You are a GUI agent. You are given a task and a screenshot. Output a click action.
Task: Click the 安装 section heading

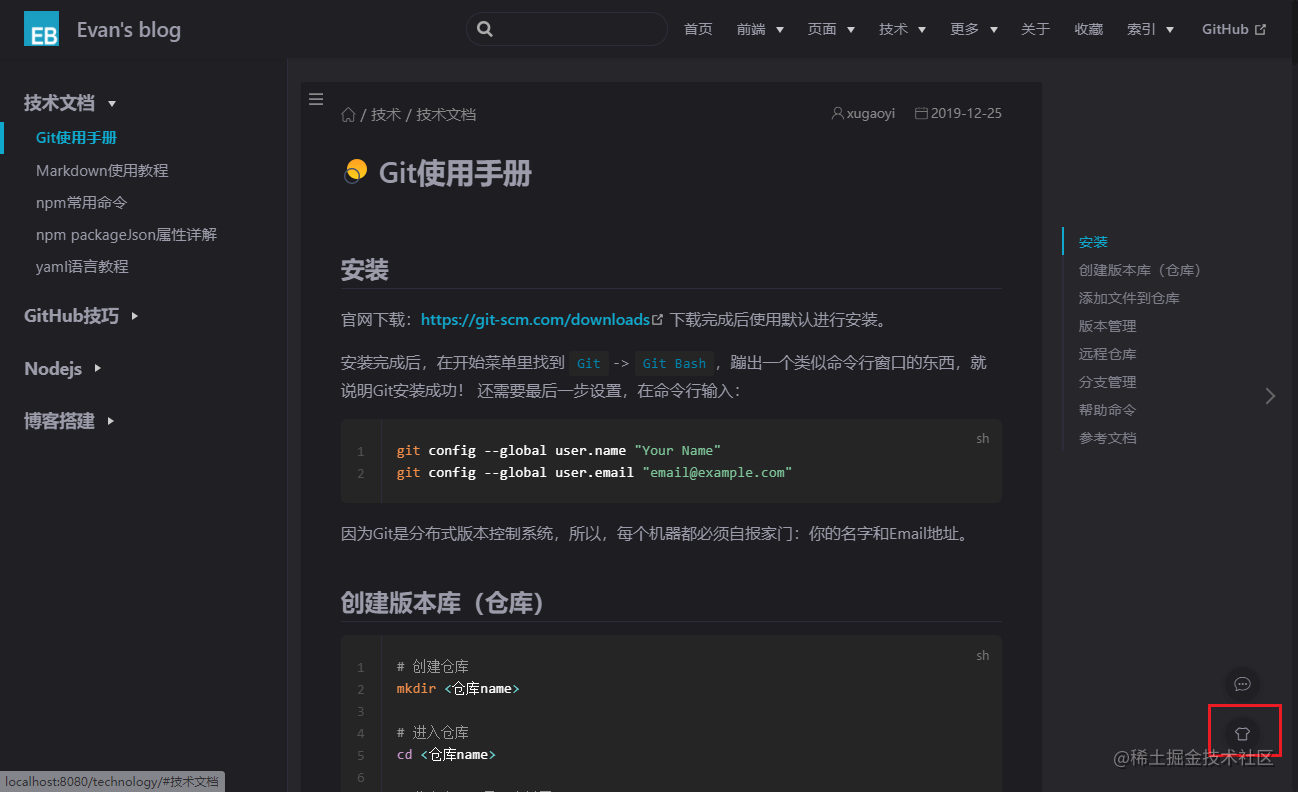(364, 270)
